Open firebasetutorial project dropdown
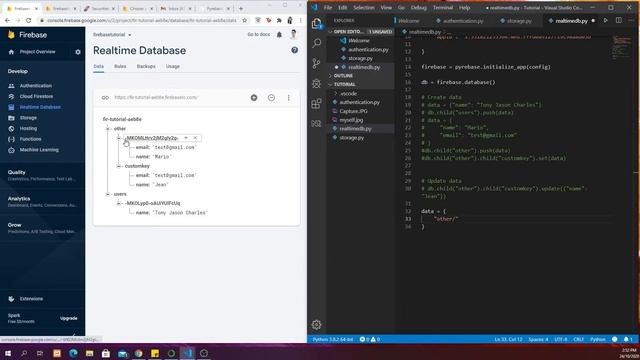 point(112,35)
